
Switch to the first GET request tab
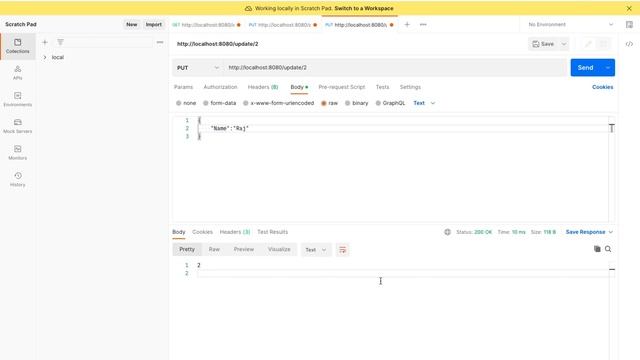tap(206, 25)
